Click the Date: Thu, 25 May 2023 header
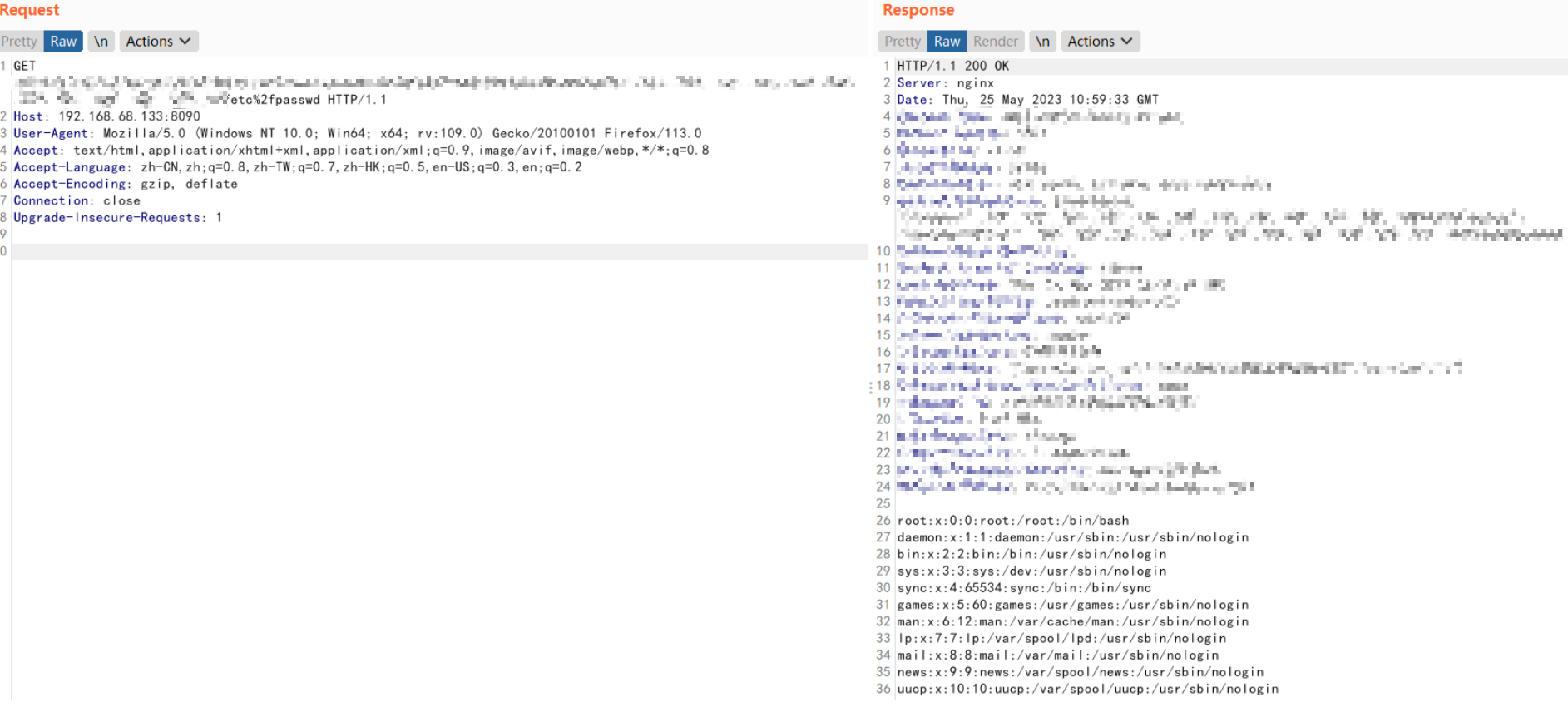Screen dimensions: 1568x712 (x=1027, y=100)
